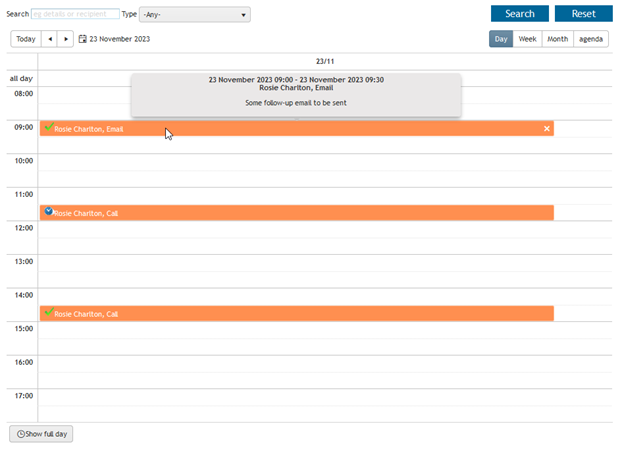Go to the previous day arrow
The width and height of the screenshot is (624, 449).
pos(50,39)
